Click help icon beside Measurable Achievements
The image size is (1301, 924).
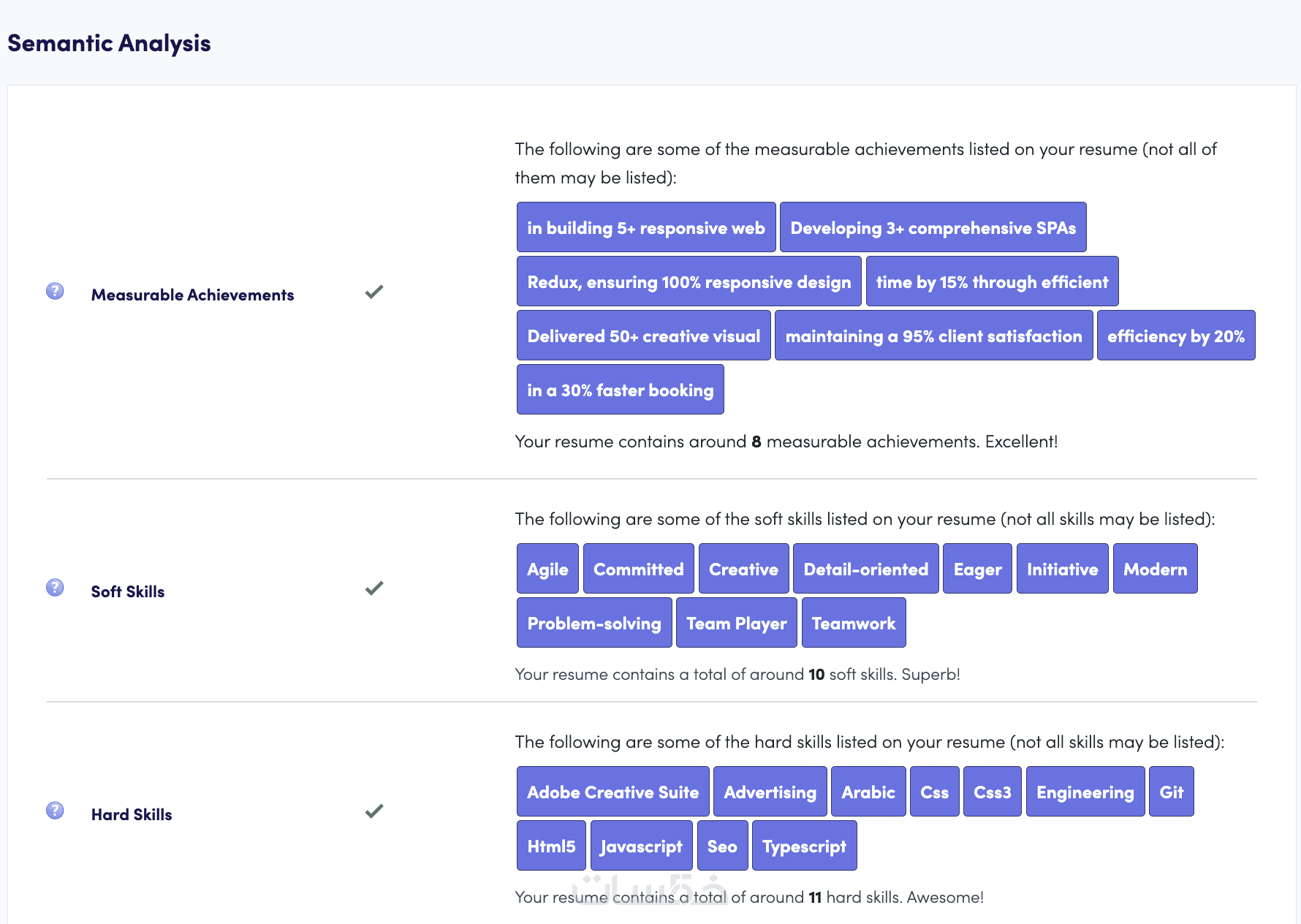(55, 291)
